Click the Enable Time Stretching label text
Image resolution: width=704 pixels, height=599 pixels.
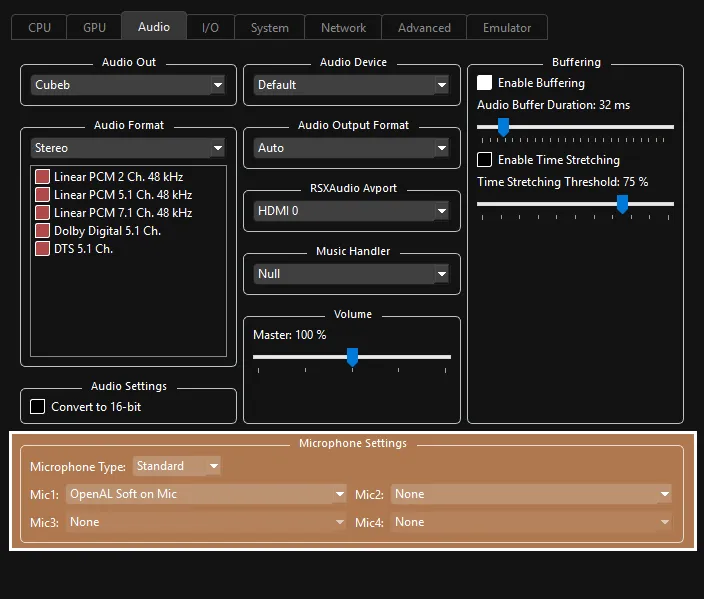pyautogui.click(x=559, y=159)
